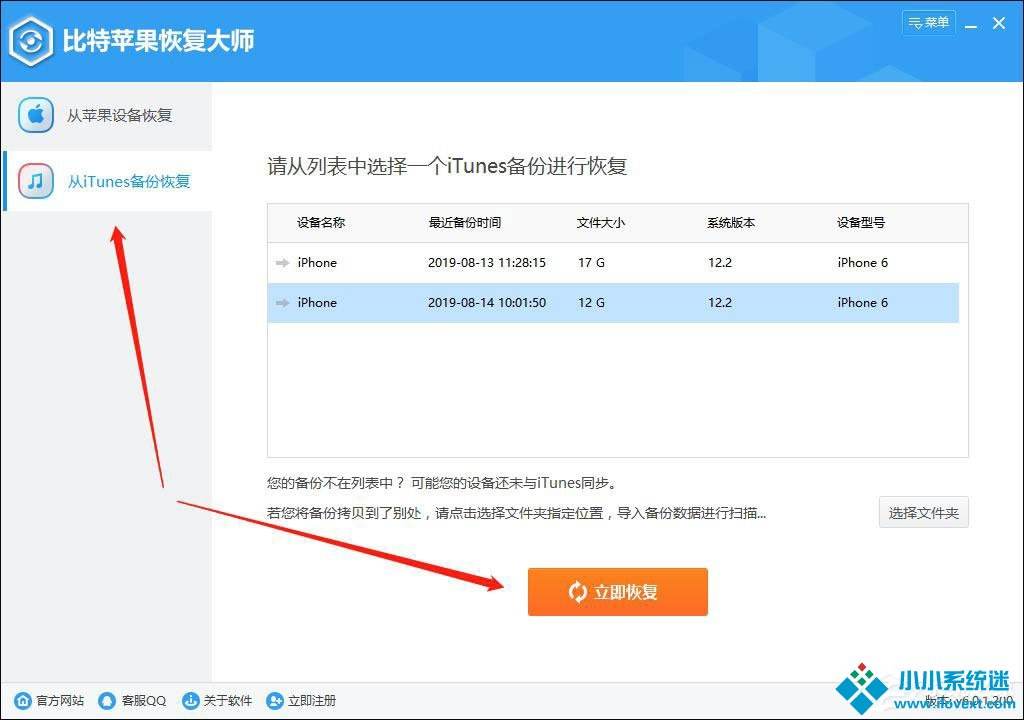Click iPhone 6 model in 17 G row
The height and width of the screenshot is (720, 1024).
(x=862, y=263)
